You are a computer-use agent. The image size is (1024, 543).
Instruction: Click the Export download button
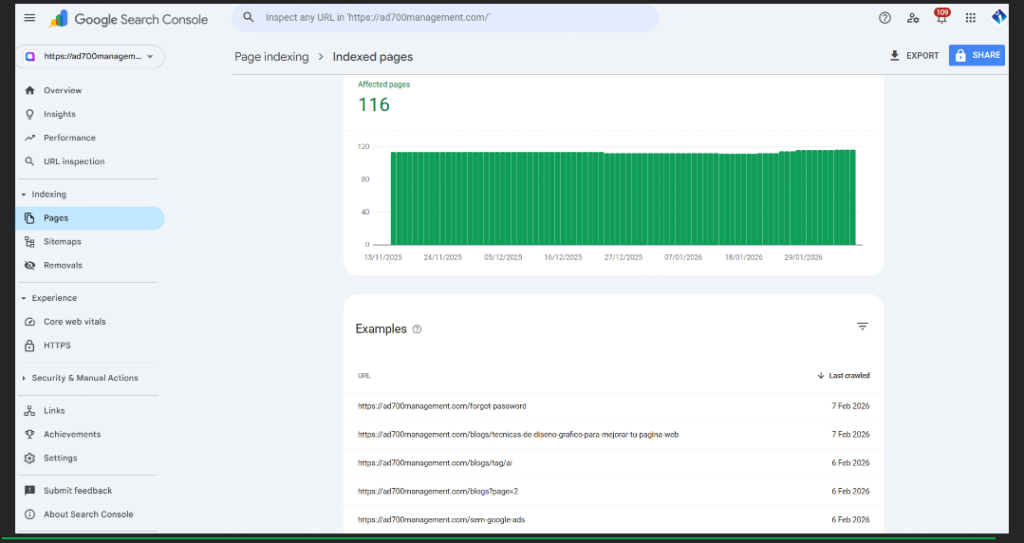point(914,56)
